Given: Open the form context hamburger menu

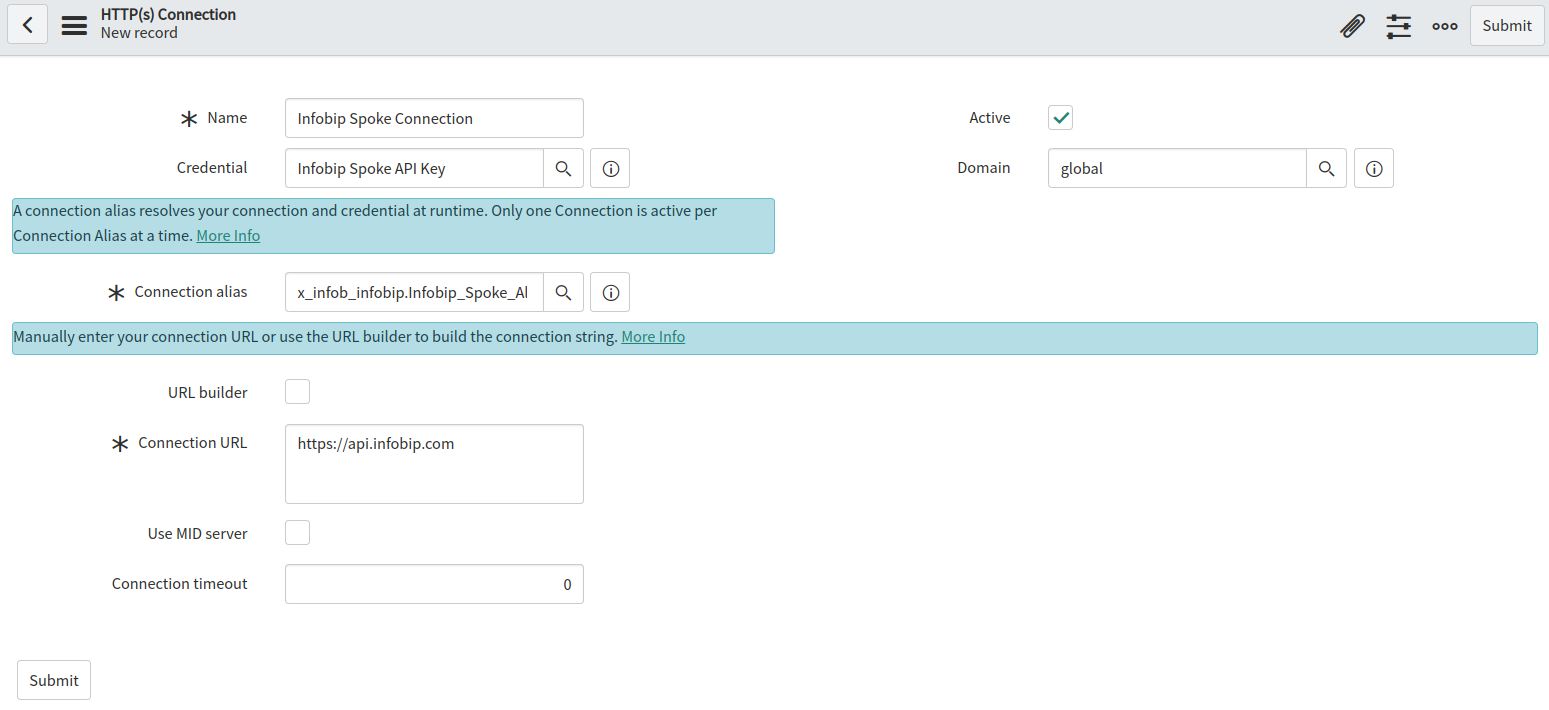Looking at the screenshot, I should click(74, 25).
